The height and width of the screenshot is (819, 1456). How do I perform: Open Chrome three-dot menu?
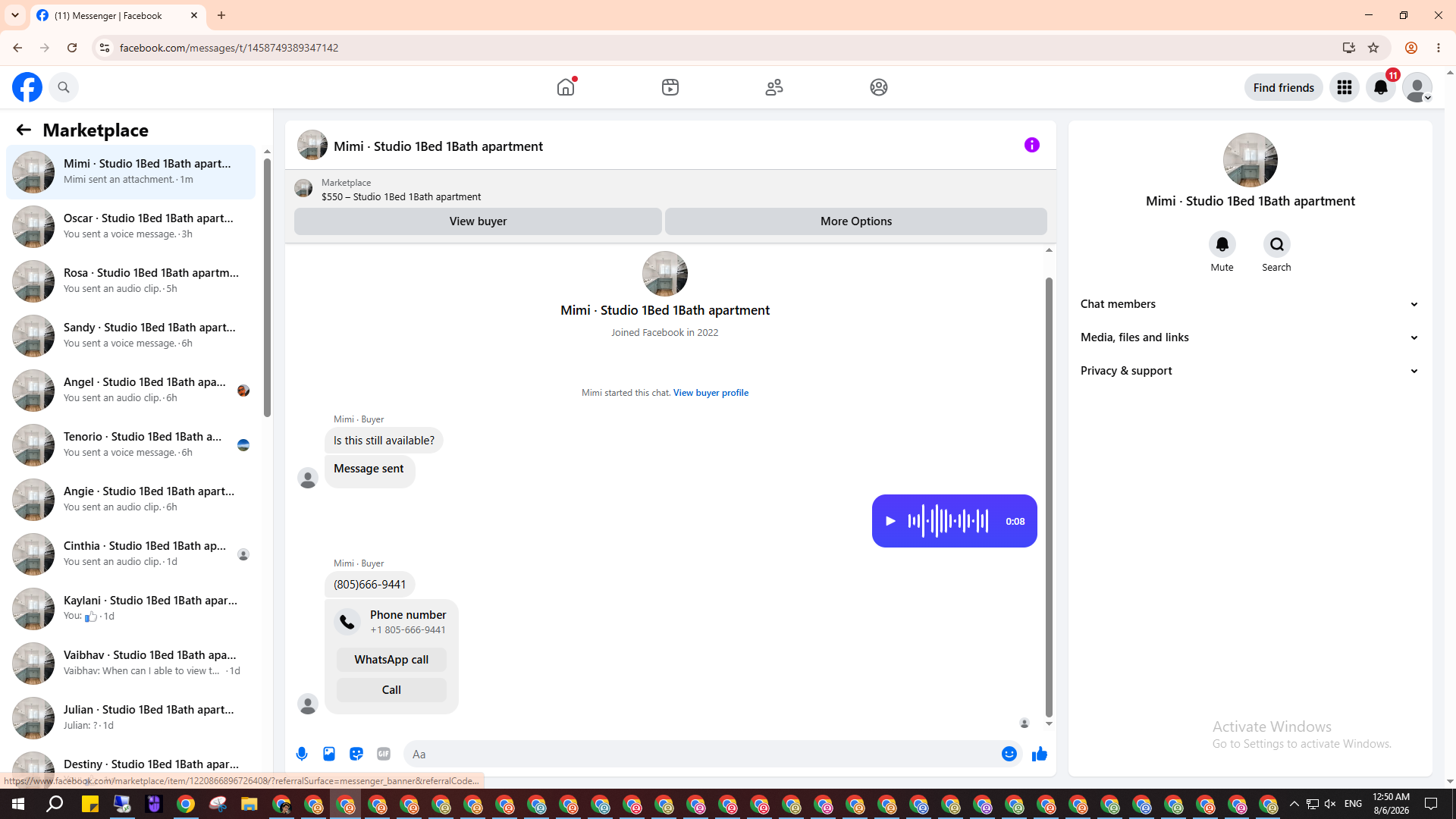(1439, 48)
